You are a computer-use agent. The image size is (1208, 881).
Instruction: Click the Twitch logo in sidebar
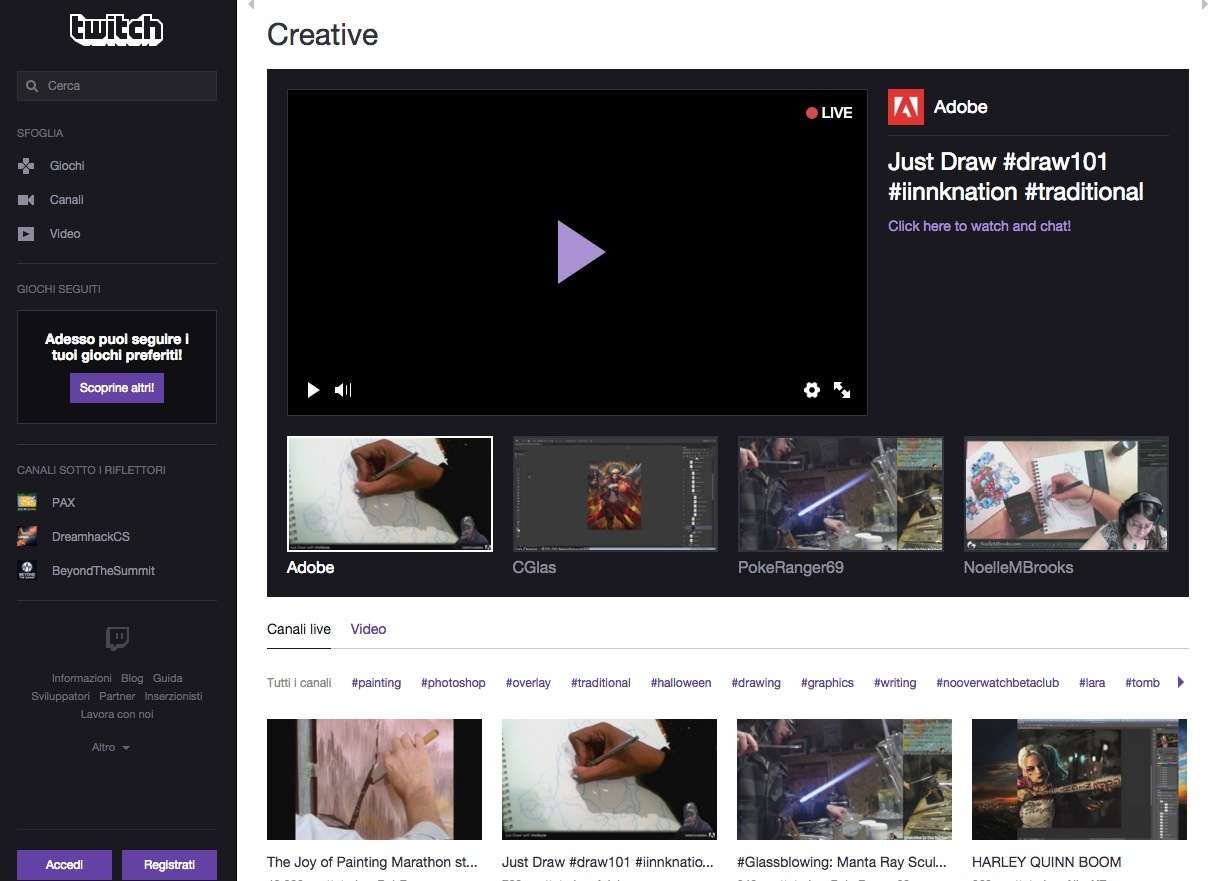point(116,29)
